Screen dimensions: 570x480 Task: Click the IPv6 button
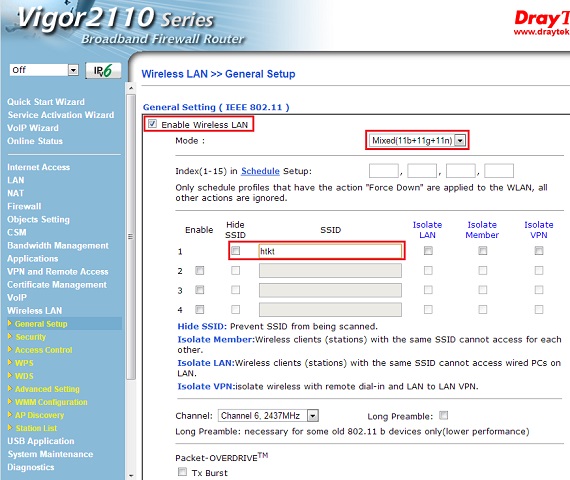(103, 70)
